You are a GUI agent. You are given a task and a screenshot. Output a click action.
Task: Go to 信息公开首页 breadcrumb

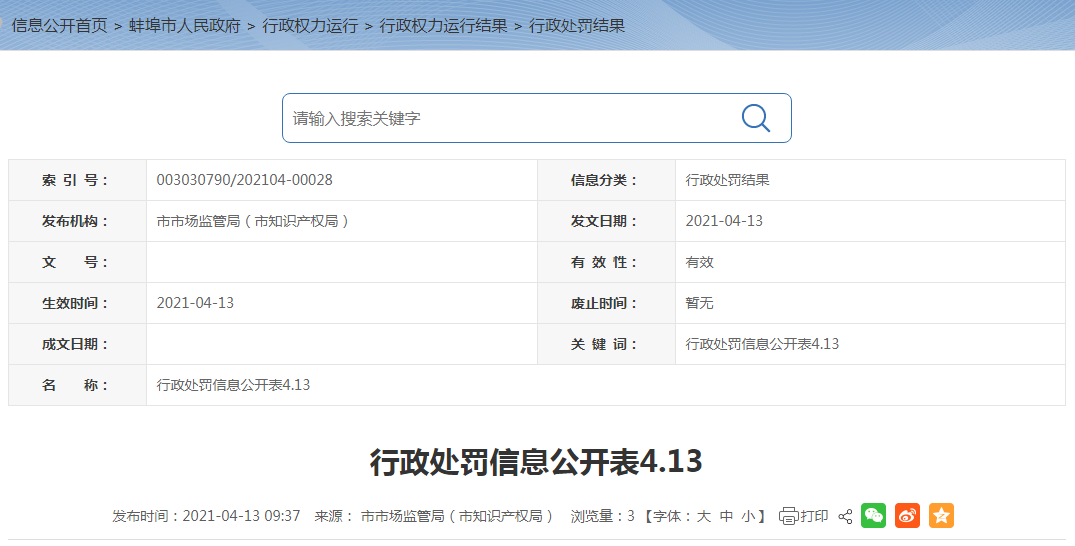pyautogui.click(x=59, y=26)
